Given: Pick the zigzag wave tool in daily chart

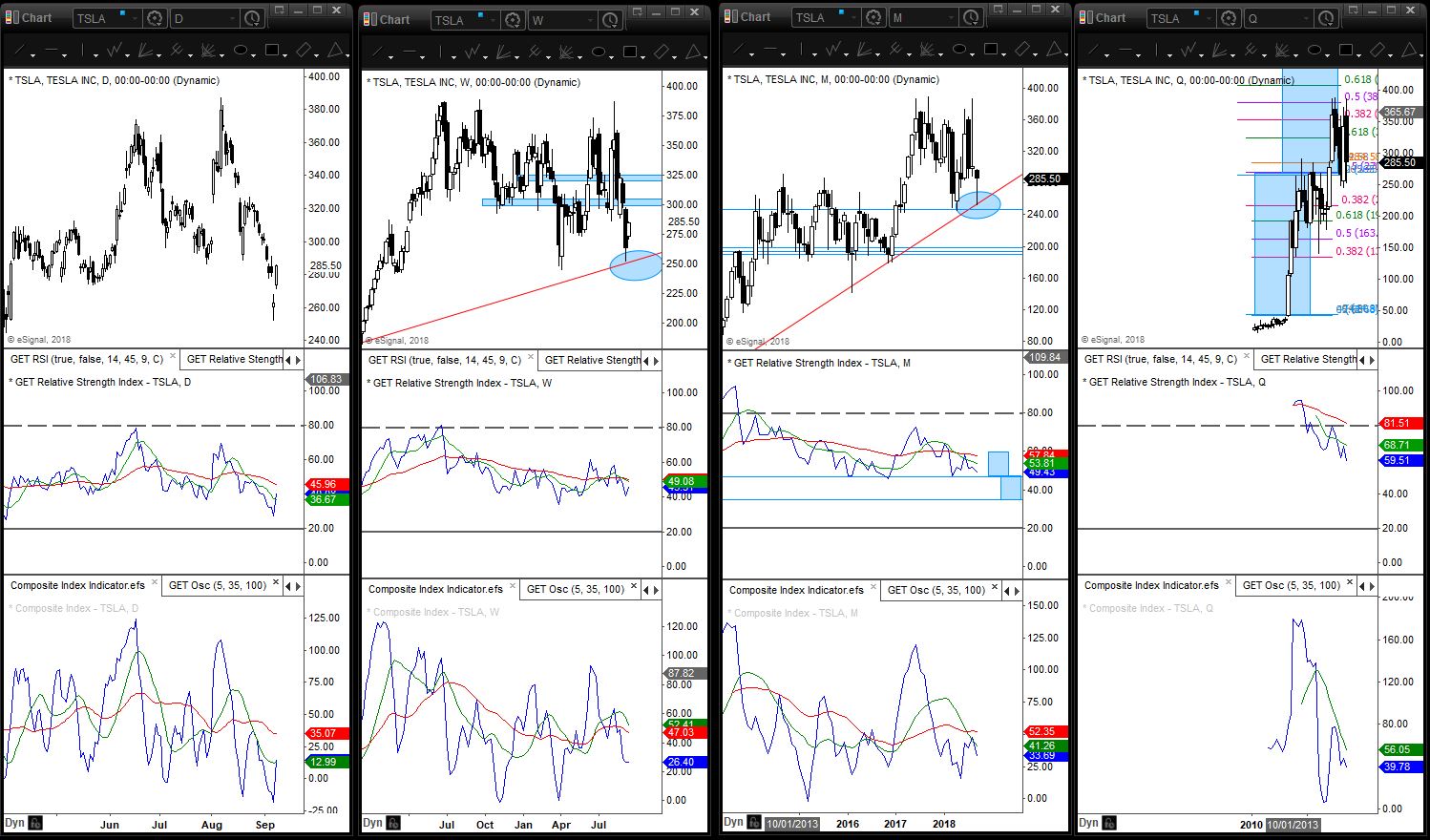Looking at the screenshot, I should click(x=116, y=50).
